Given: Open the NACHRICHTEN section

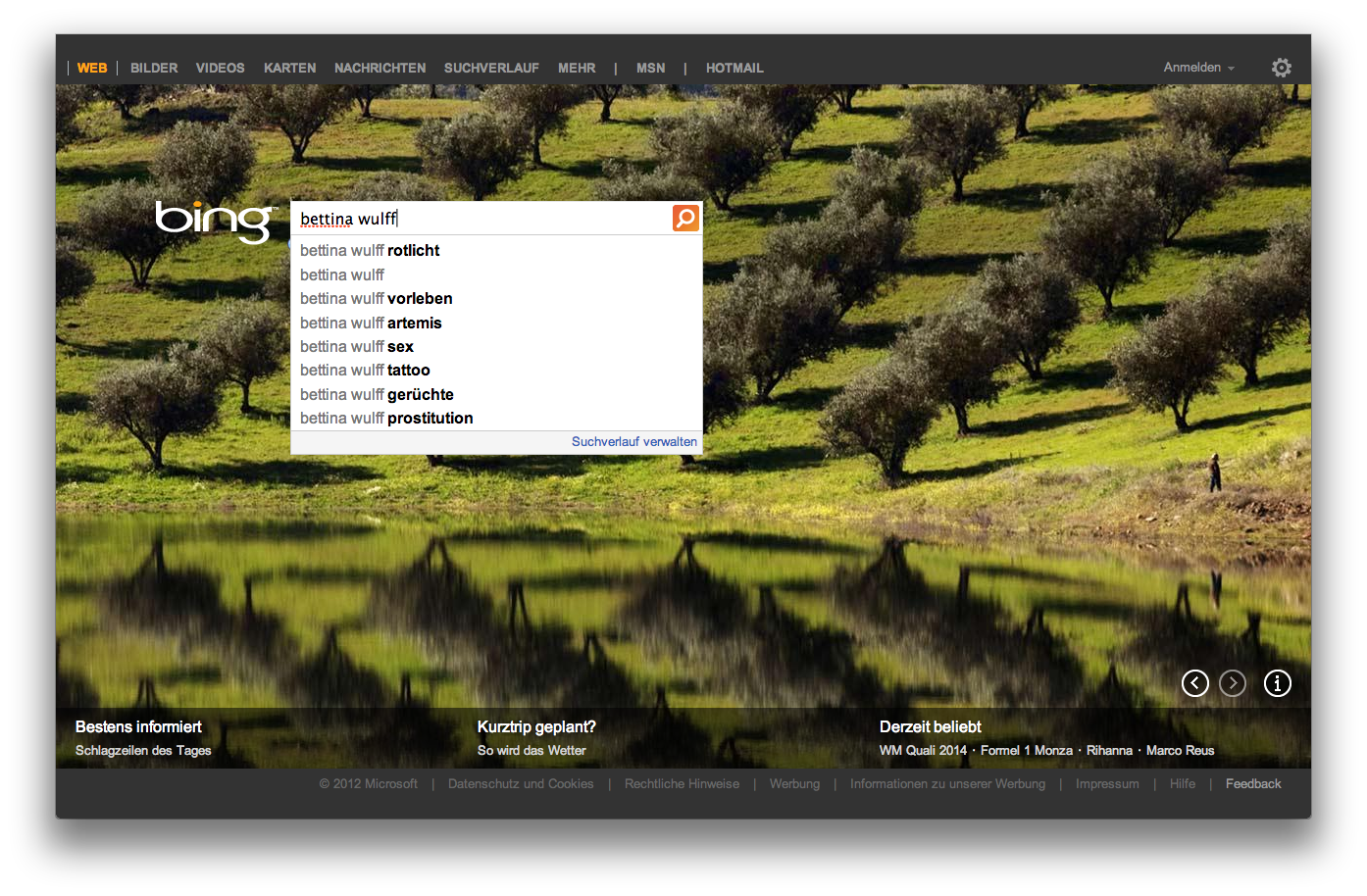Looking at the screenshot, I should click(x=380, y=69).
